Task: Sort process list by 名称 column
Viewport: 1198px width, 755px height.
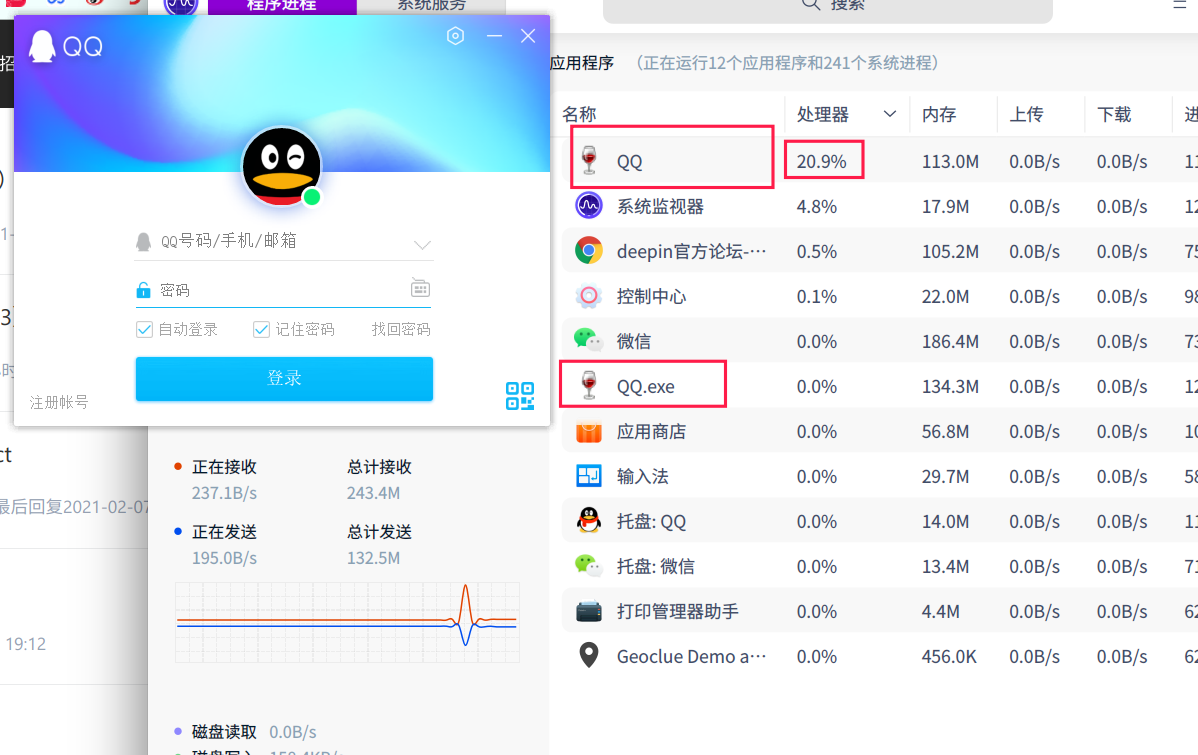Action: click(x=579, y=115)
